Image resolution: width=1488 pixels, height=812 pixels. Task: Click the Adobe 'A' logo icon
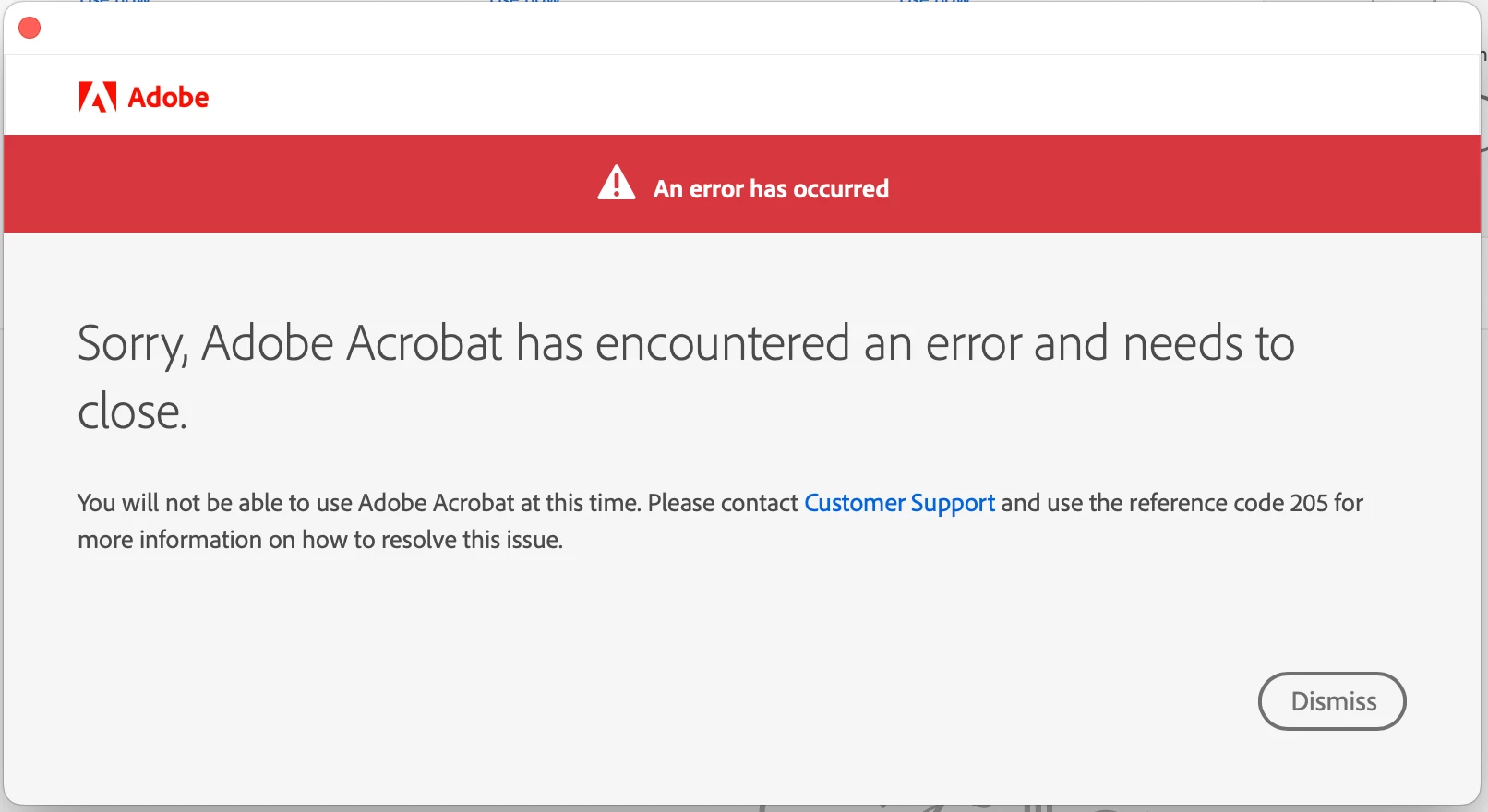(x=97, y=97)
